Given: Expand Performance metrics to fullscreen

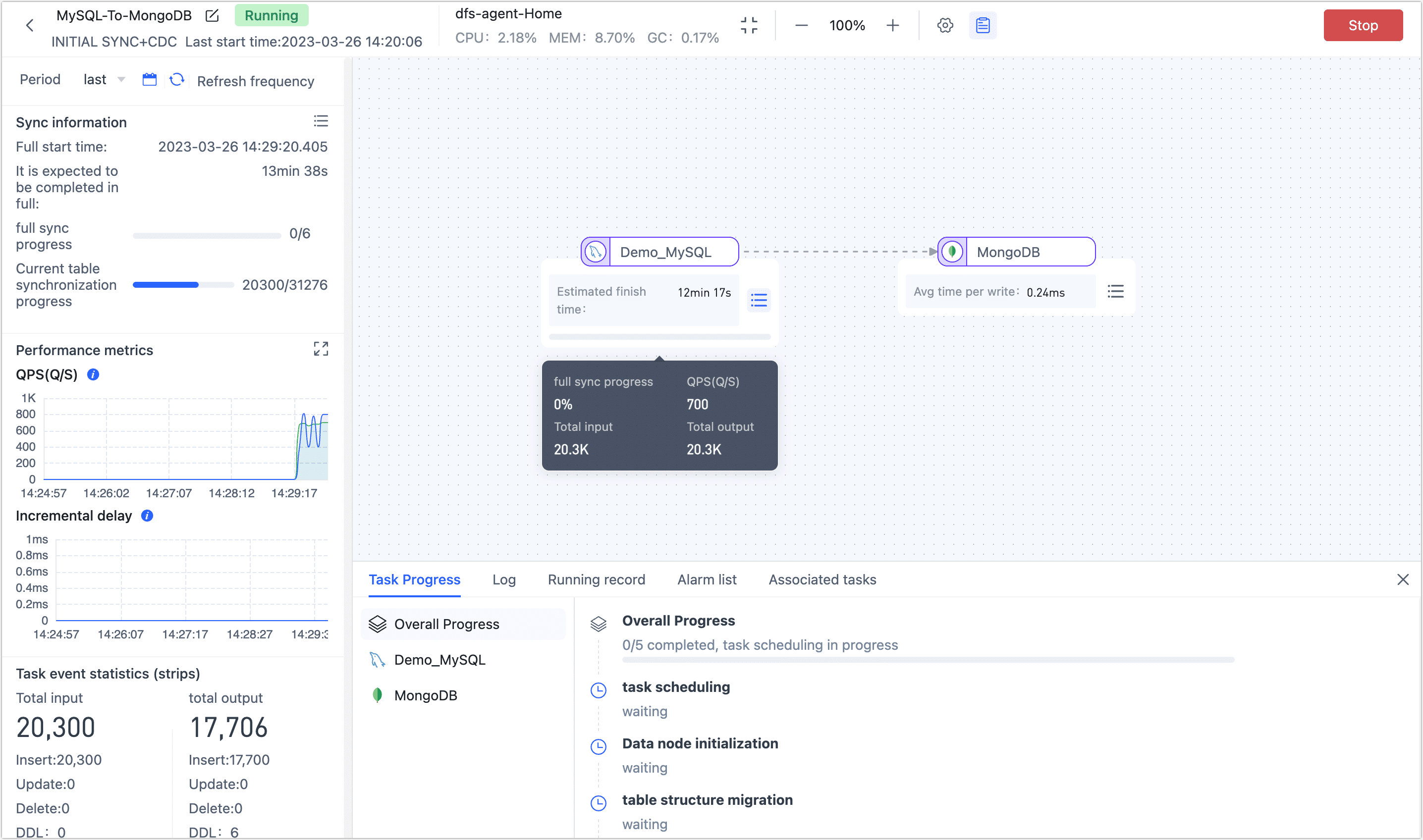Looking at the screenshot, I should [321, 349].
